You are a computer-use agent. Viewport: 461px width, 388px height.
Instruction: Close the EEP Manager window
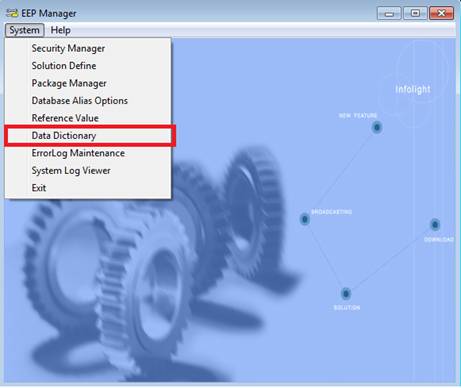441,14
